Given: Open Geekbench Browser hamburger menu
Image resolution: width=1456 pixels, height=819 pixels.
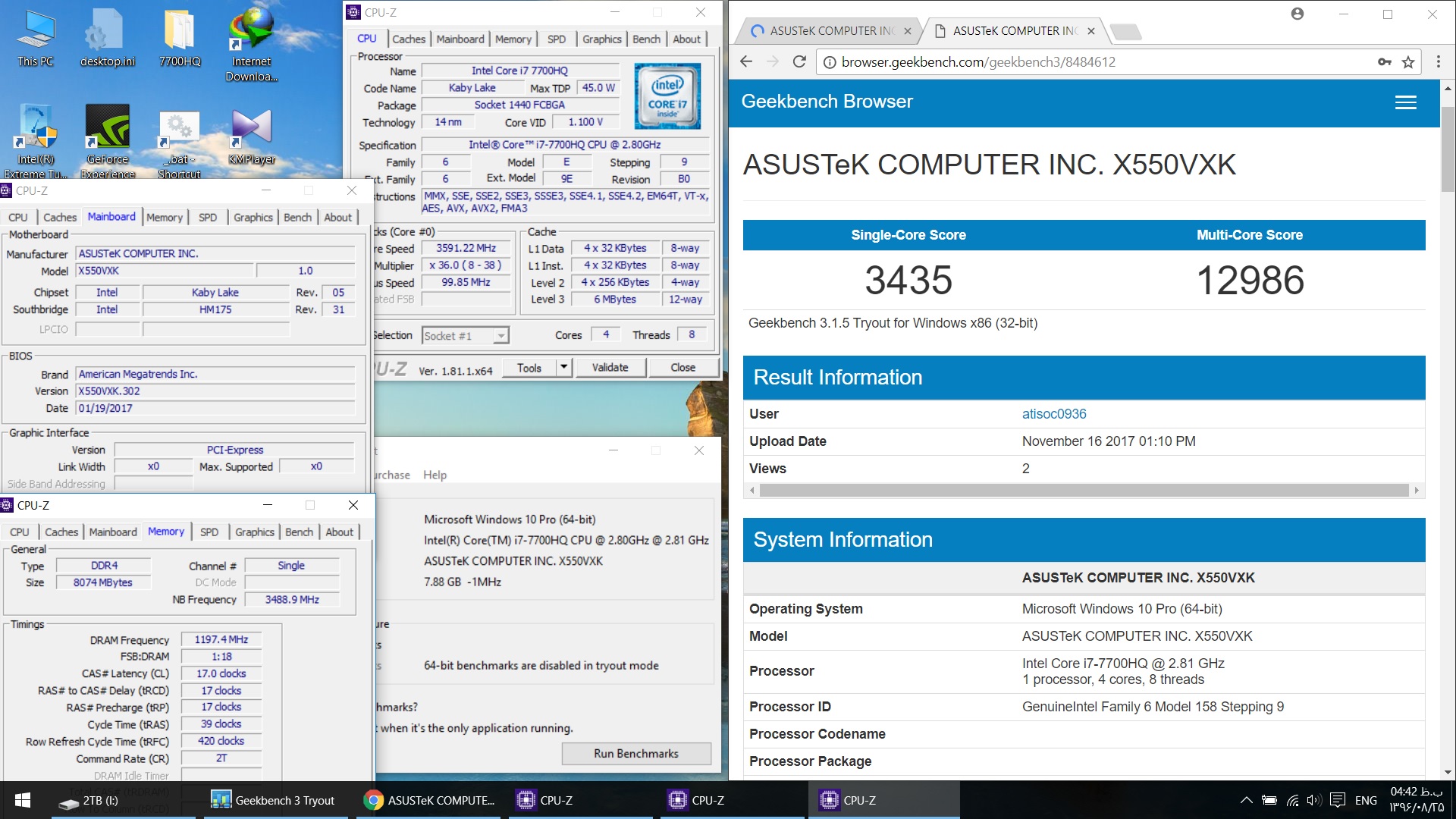Looking at the screenshot, I should point(1406,102).
